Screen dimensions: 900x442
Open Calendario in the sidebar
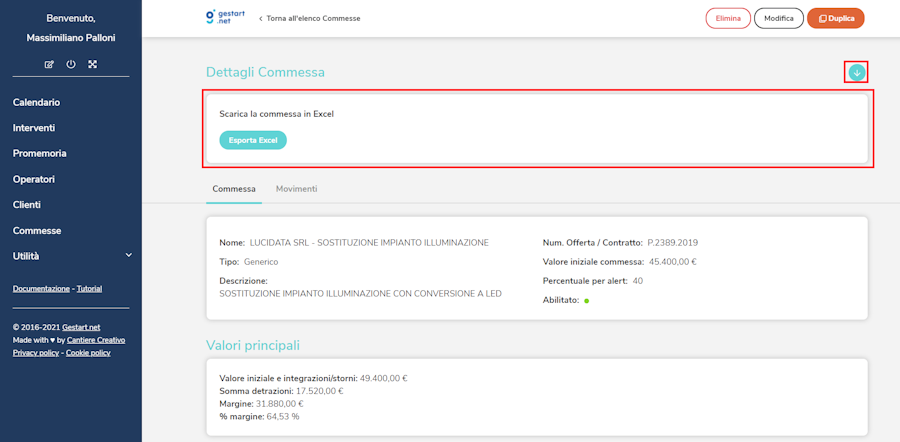coord(36,103)
